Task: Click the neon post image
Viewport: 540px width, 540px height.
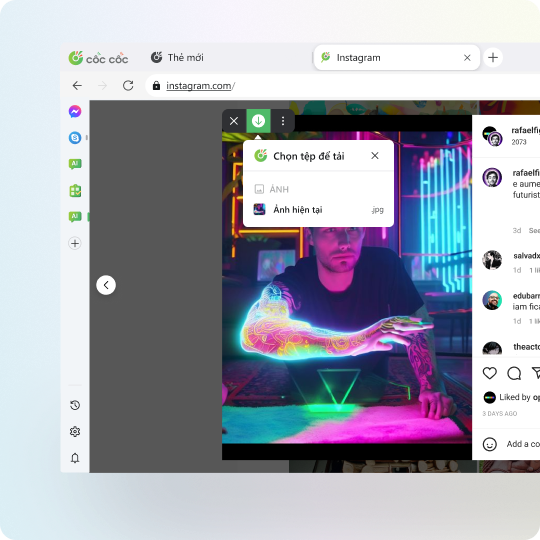Action: (x=347, y=287)
